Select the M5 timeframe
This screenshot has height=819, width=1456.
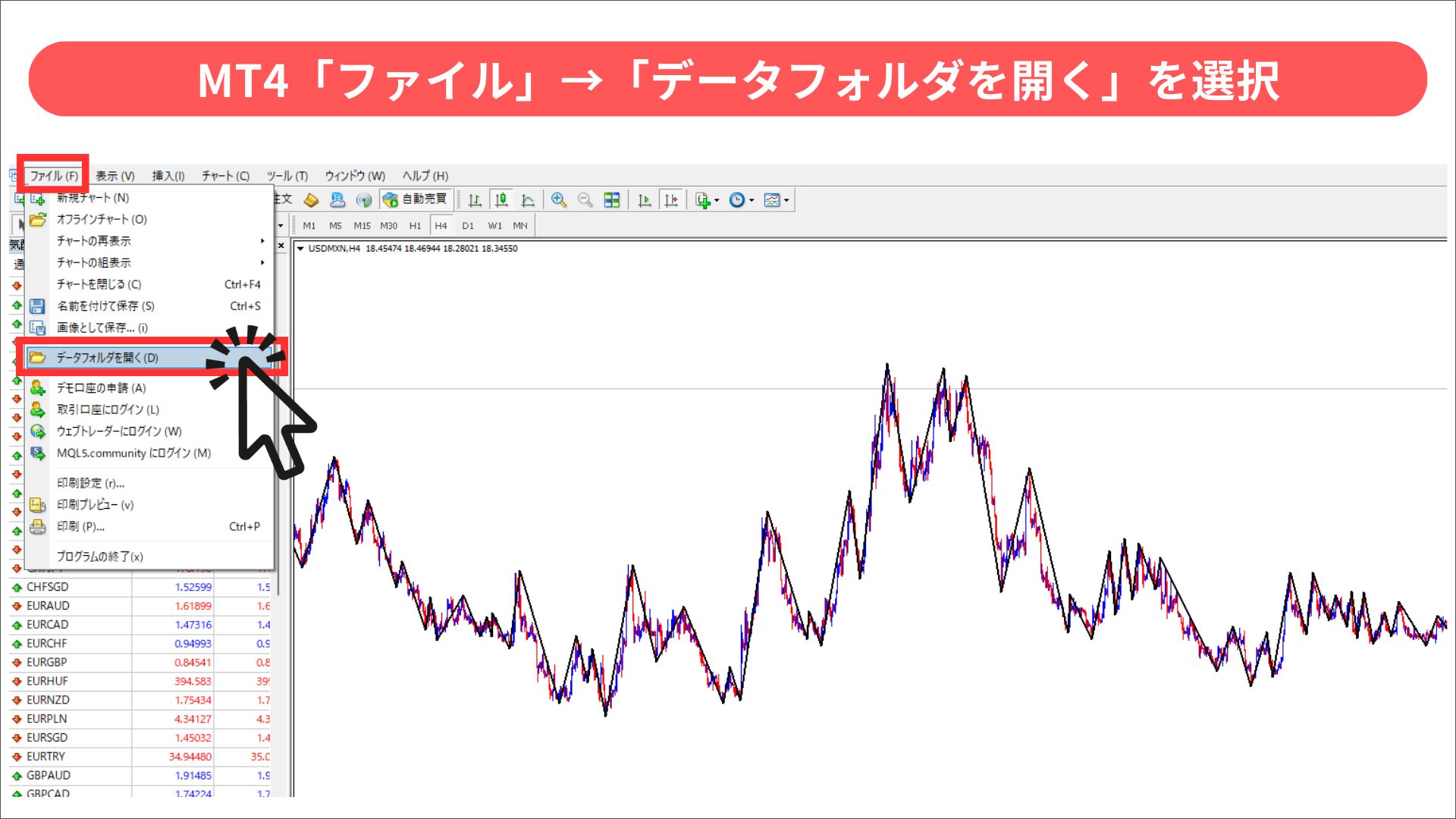[336, 226]
